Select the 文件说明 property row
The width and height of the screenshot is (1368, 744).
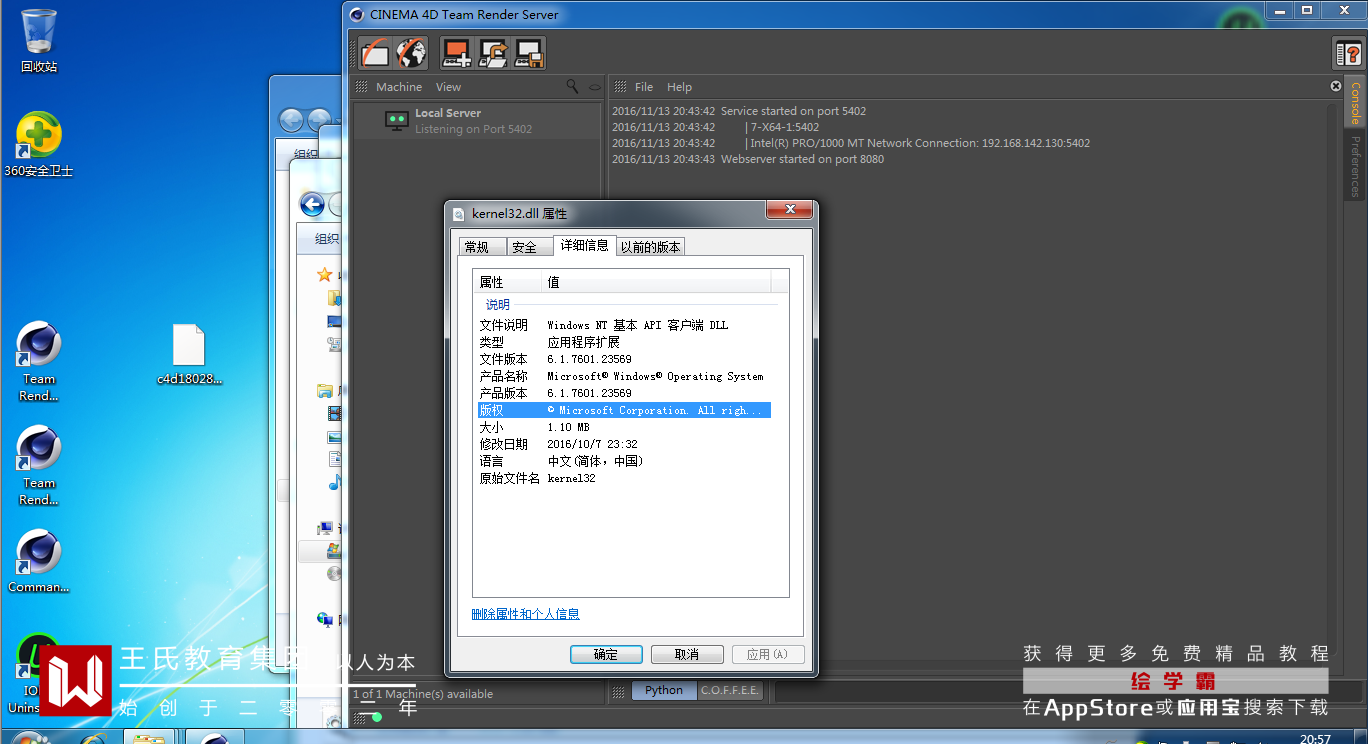point(624,325)
